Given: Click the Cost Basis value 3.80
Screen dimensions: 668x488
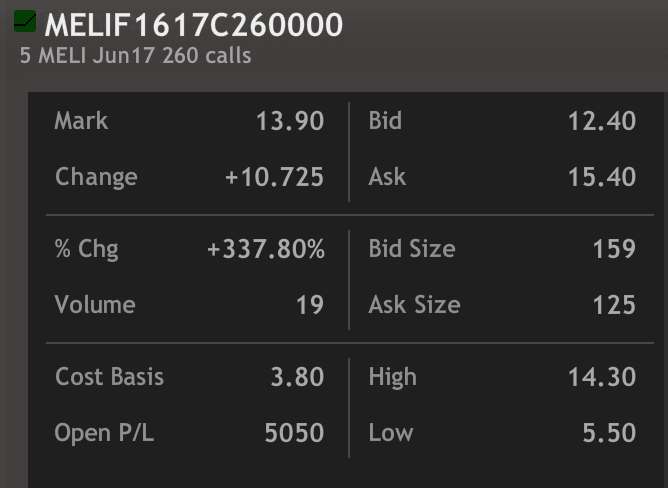Looking at the screenshot, I should pyautogui.click(x=297, y=377).
